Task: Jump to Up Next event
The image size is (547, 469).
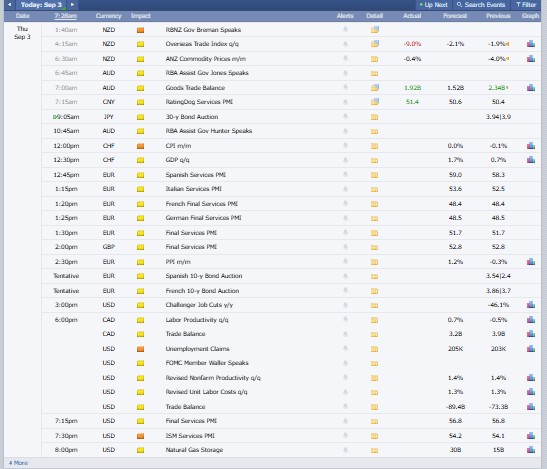Action: [x=433, y=5]
